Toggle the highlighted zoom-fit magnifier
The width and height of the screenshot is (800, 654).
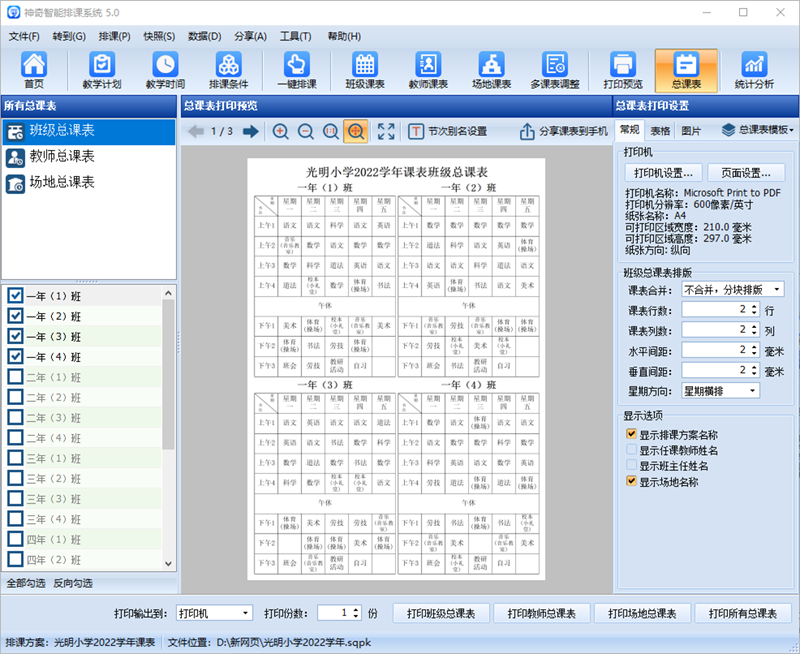click(356, 132)
